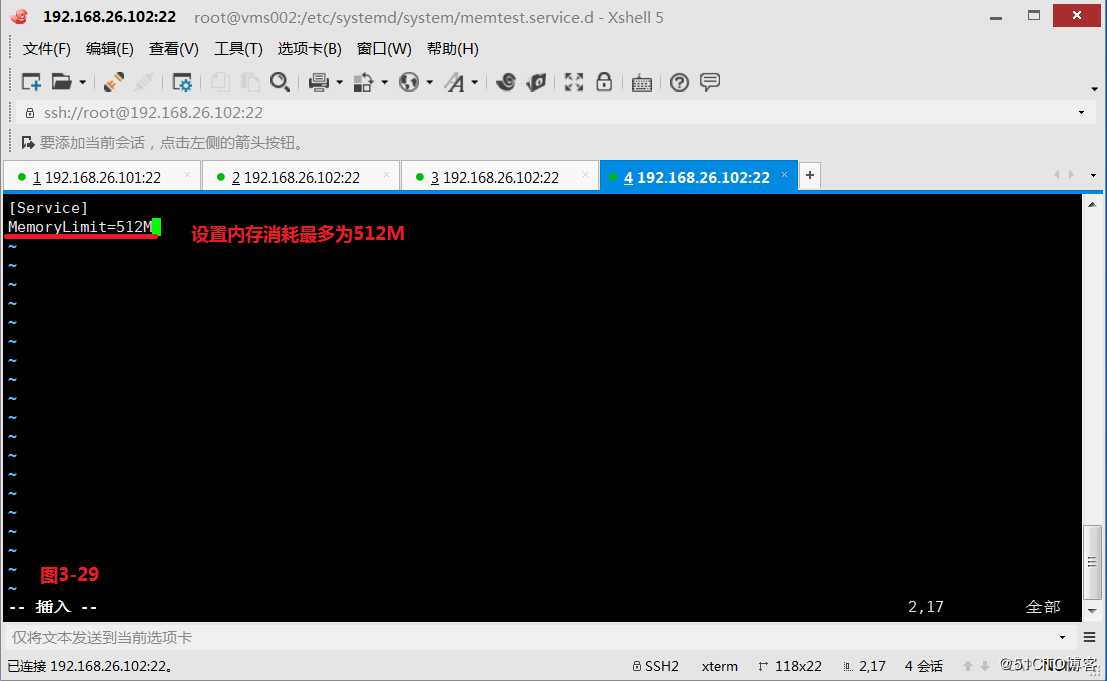This screenshot has width=1107, height=681.
Task: Click the Lock Screen padlock icon
Action: point(604,82)
